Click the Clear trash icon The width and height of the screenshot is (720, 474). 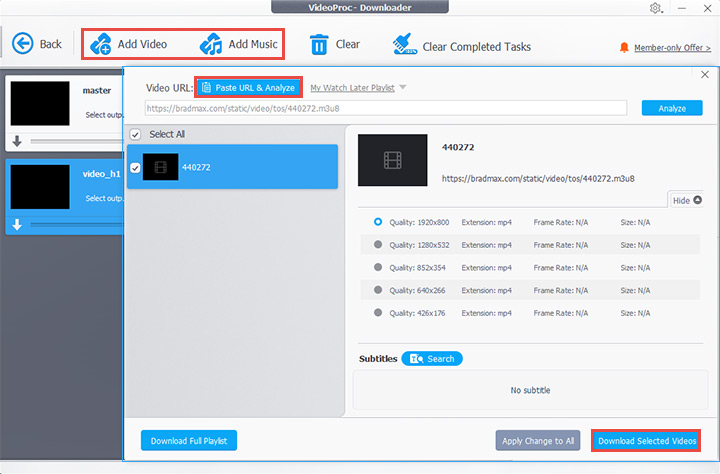pyautogui.click(x=319, y=45)
